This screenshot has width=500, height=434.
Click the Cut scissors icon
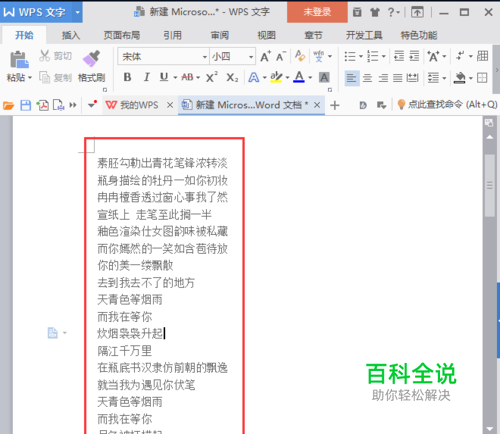(44, 56)
